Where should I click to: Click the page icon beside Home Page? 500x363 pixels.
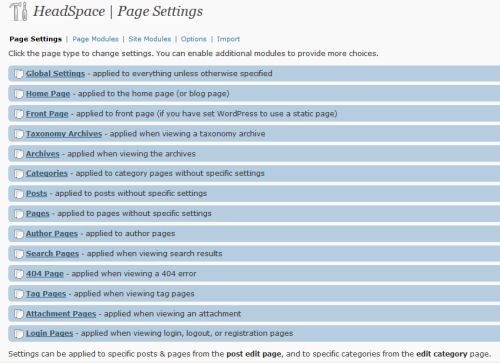pos(19,94)
